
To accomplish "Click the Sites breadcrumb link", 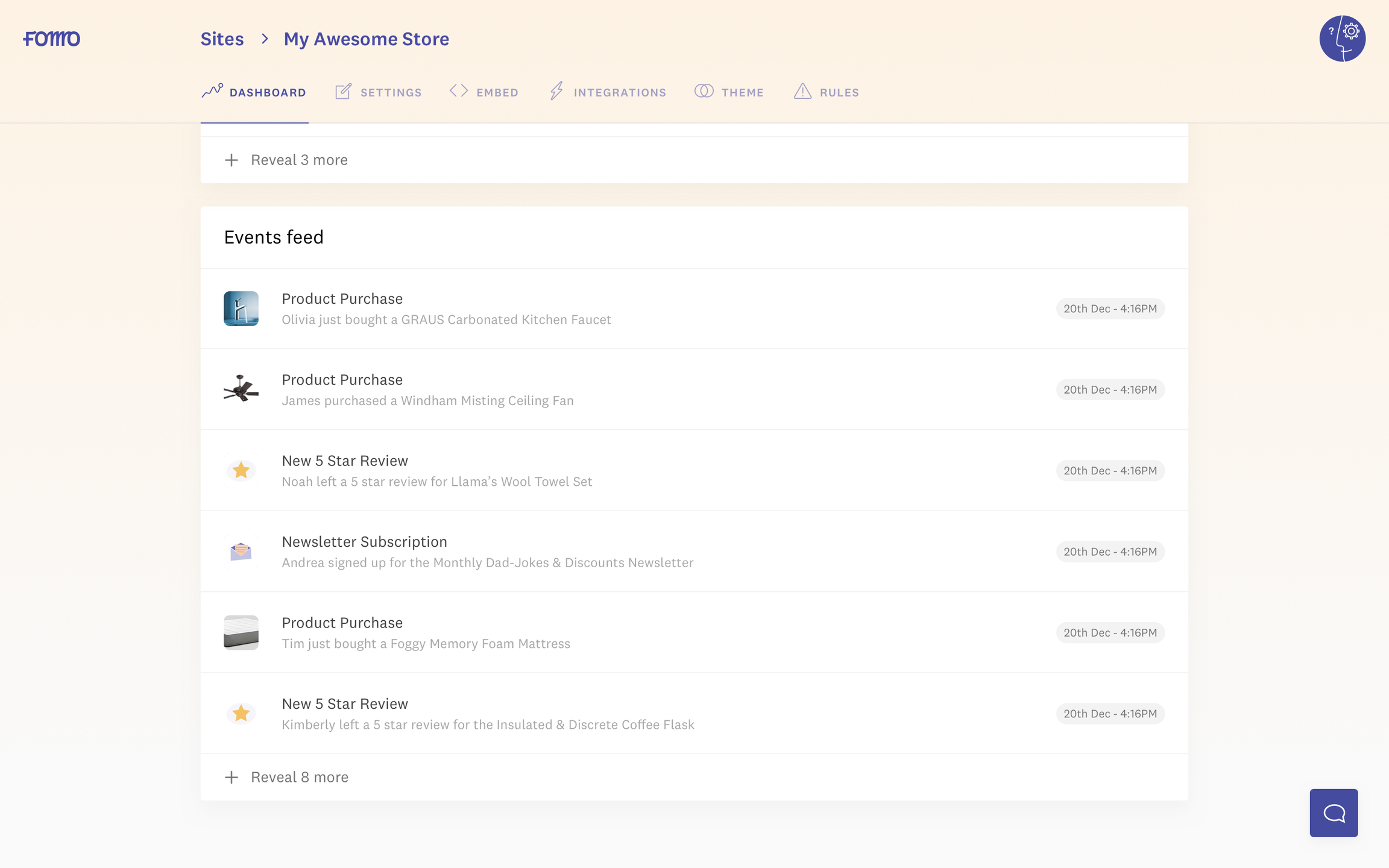I will (222, 39).
